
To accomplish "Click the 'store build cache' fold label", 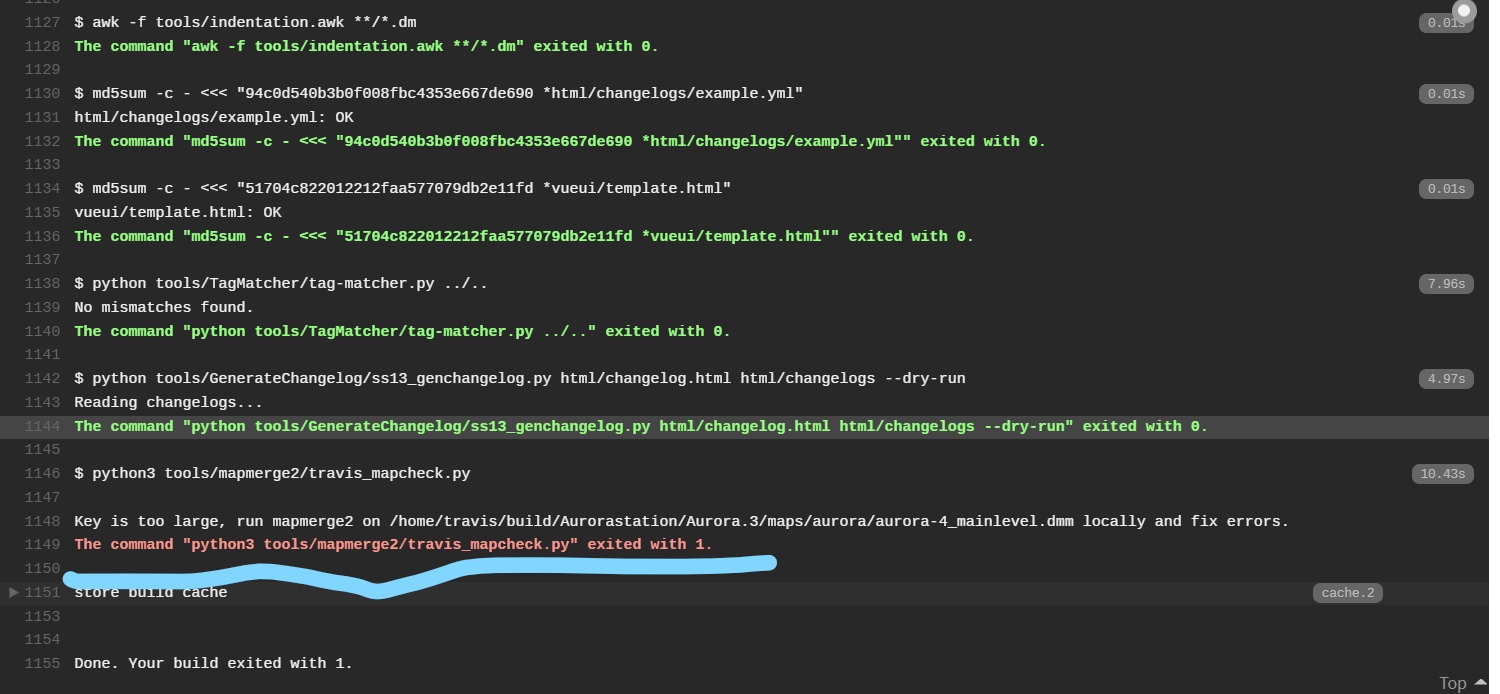I will click(x=151, y=593).
